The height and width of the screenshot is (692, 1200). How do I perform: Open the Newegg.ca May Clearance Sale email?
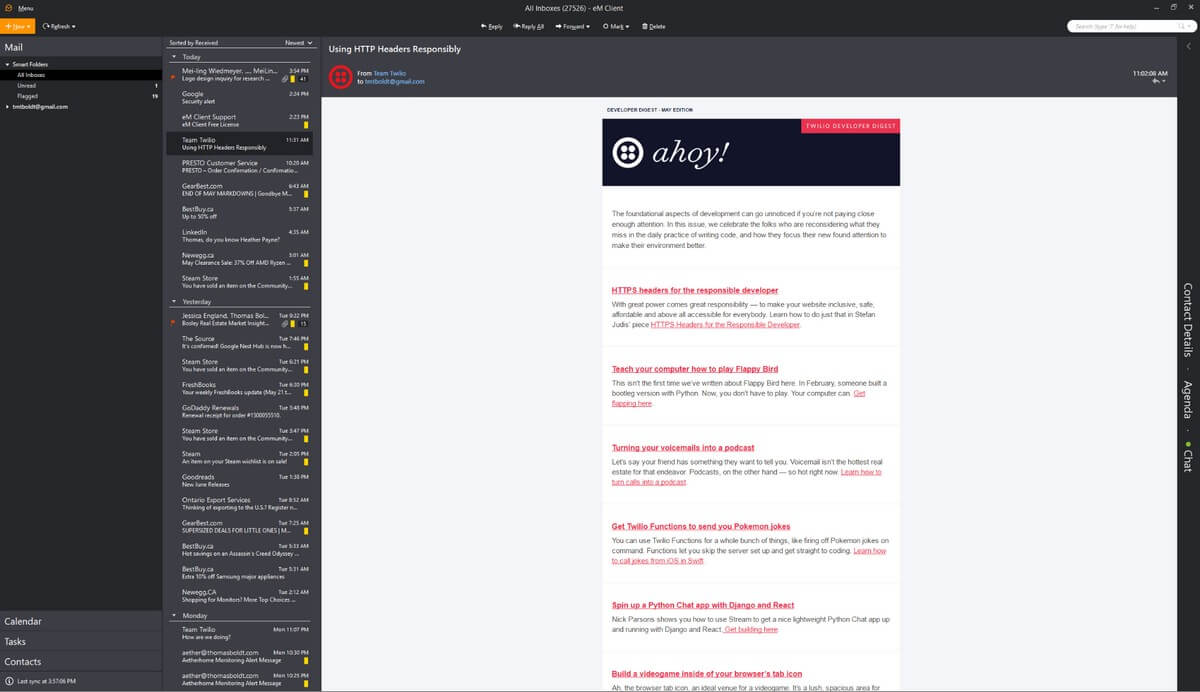(x=240, y=258)
